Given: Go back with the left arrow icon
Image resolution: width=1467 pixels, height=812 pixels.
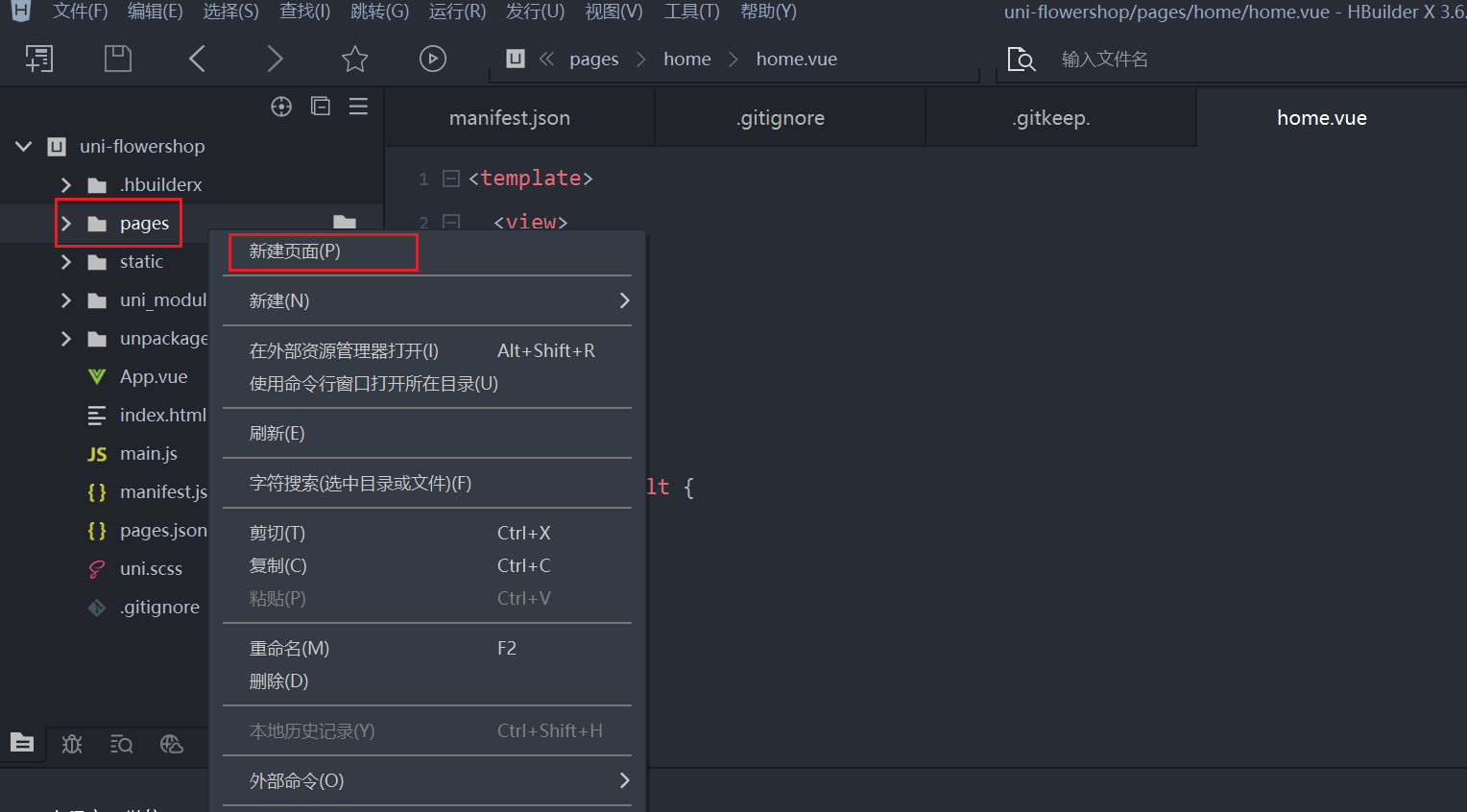Looking at the screenshot, I should 197,60.
